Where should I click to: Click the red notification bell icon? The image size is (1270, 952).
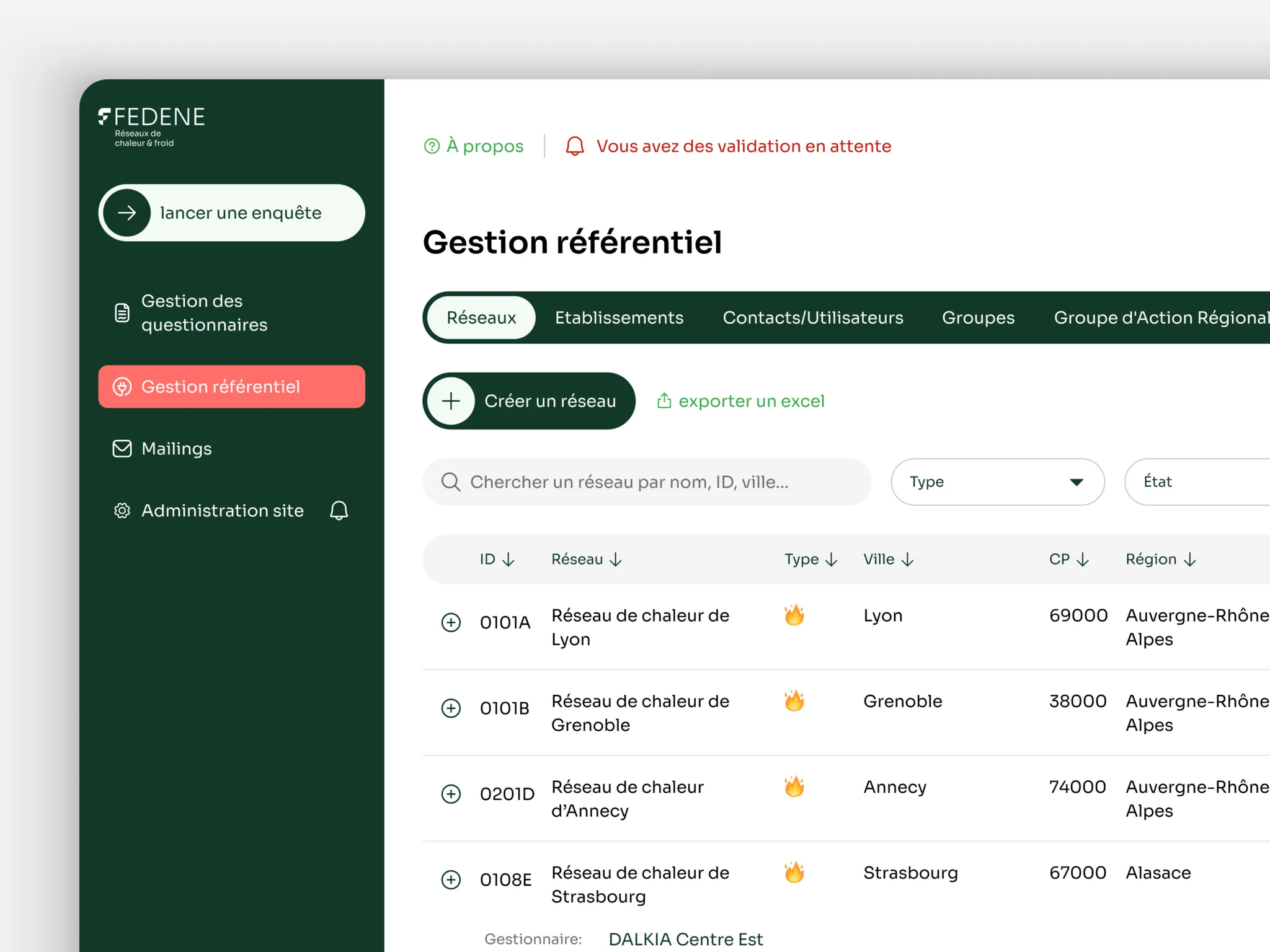pyautogui.click(x=575, y=146)
